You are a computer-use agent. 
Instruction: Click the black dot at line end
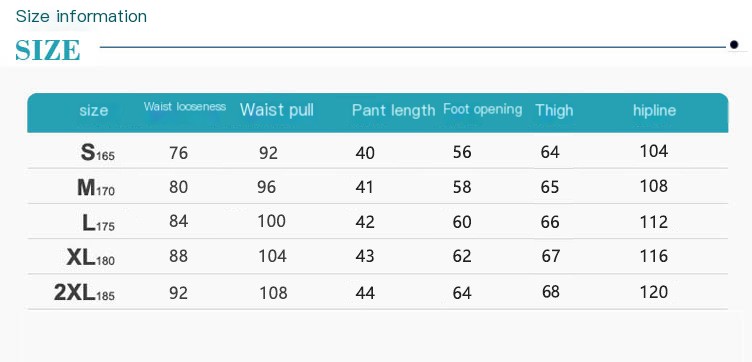(x=734, y=45)
